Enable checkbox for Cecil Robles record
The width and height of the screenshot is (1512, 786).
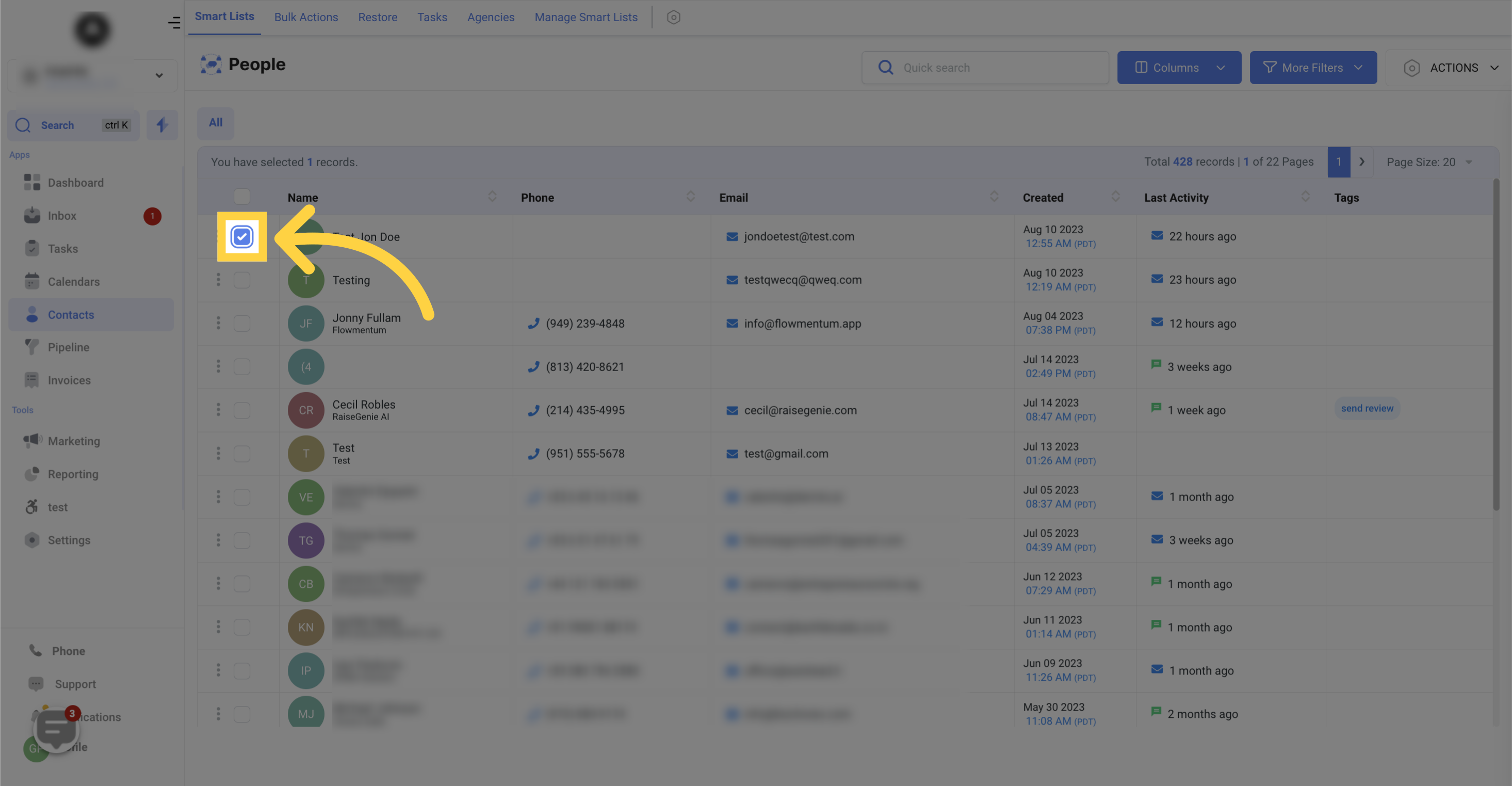[x=242, y=410]
